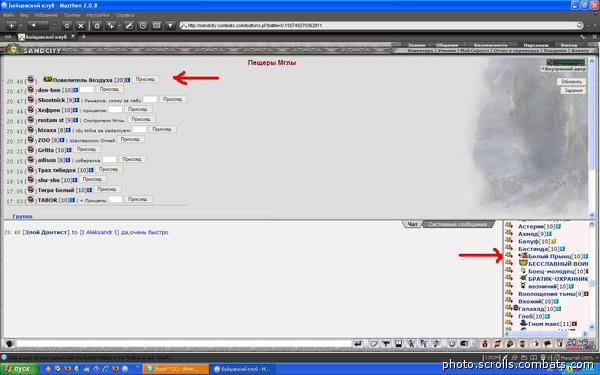Click the favorites star-plus toolbar icon
The height and width of the screenshot is (375, 600).
(x=111, y=26)
